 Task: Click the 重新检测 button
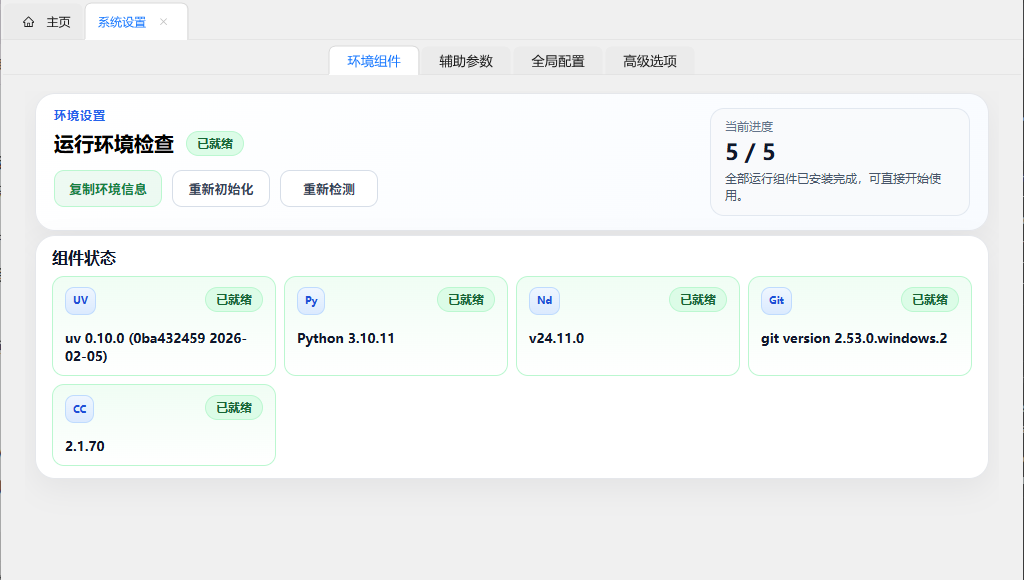tap(328, 188)
